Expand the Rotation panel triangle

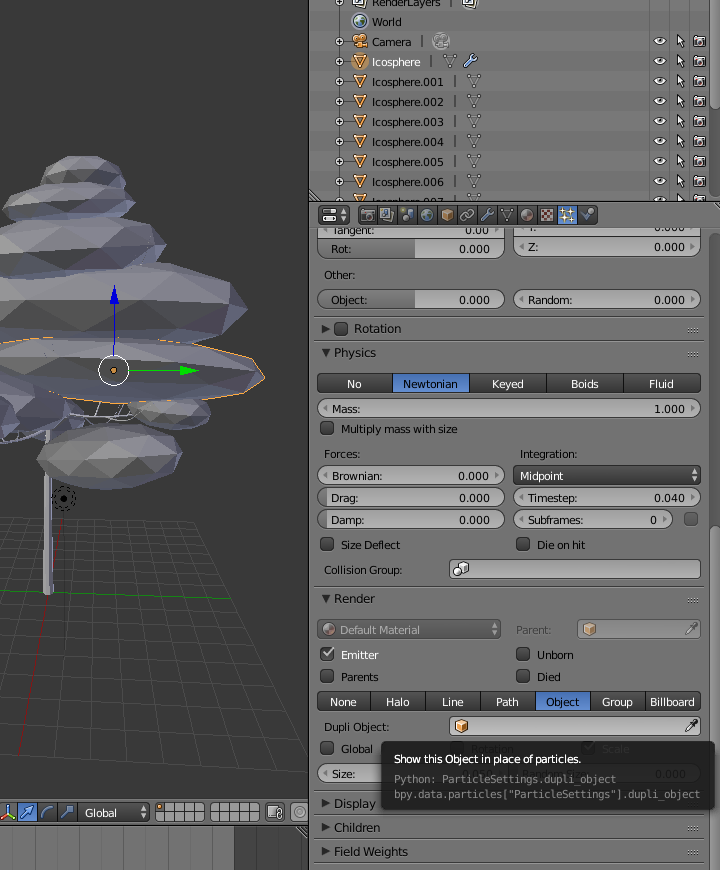[326, 328]
